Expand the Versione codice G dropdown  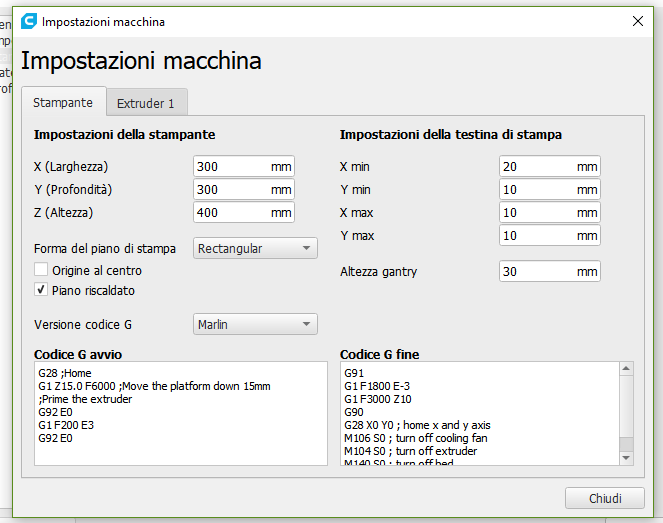tap(255, 324)
